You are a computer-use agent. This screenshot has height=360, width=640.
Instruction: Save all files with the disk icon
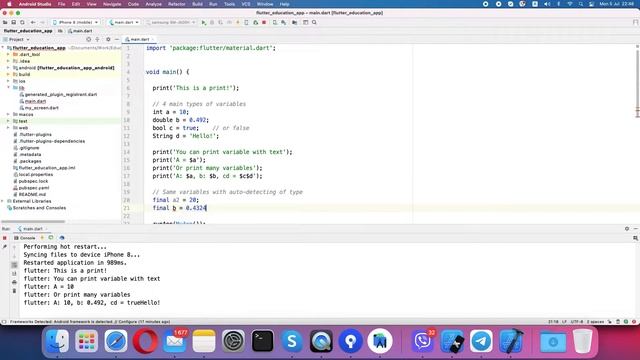(x=13, y=22)
